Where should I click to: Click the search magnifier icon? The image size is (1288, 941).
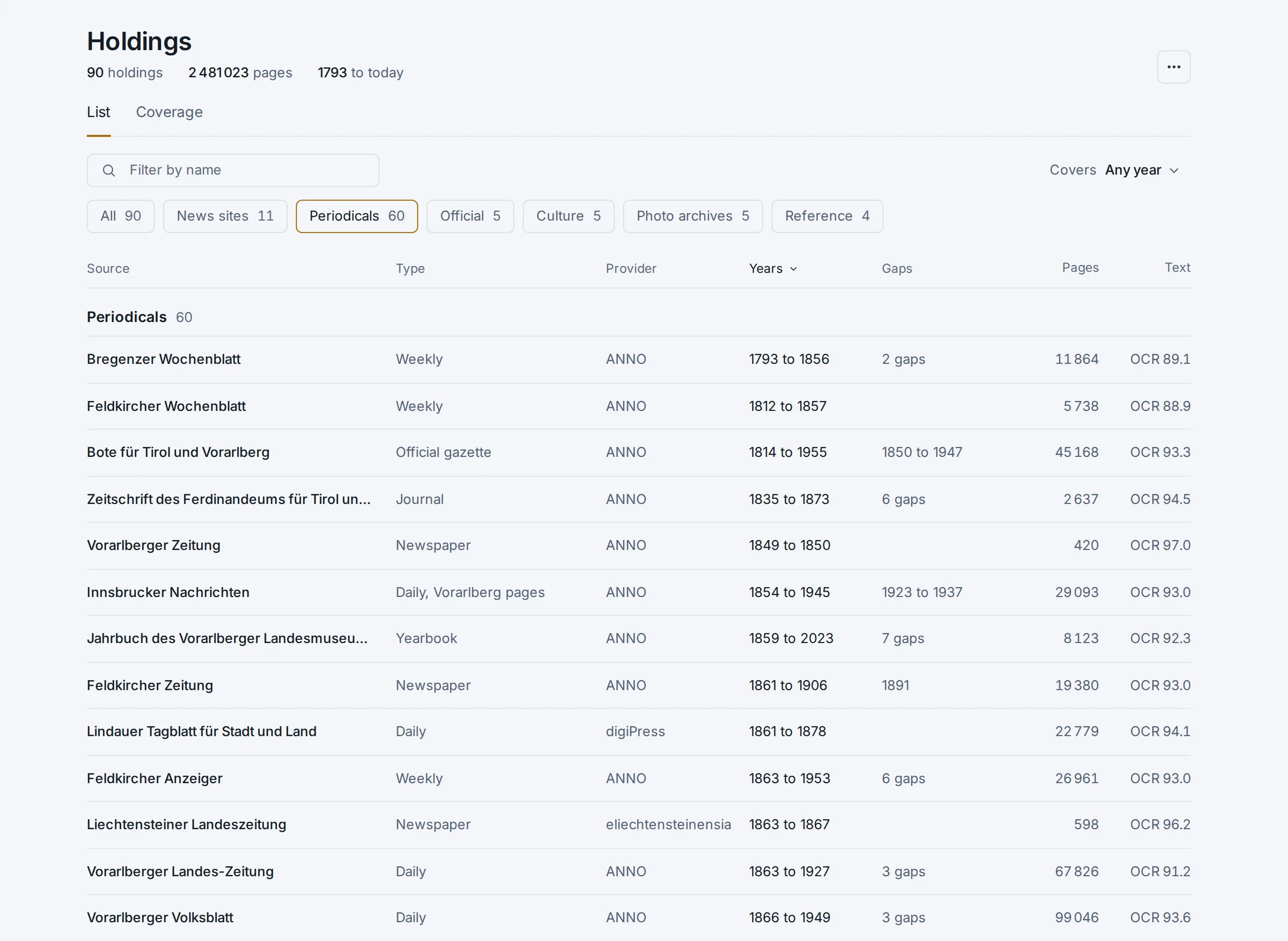pyautogui.click(x=108, y=170)
